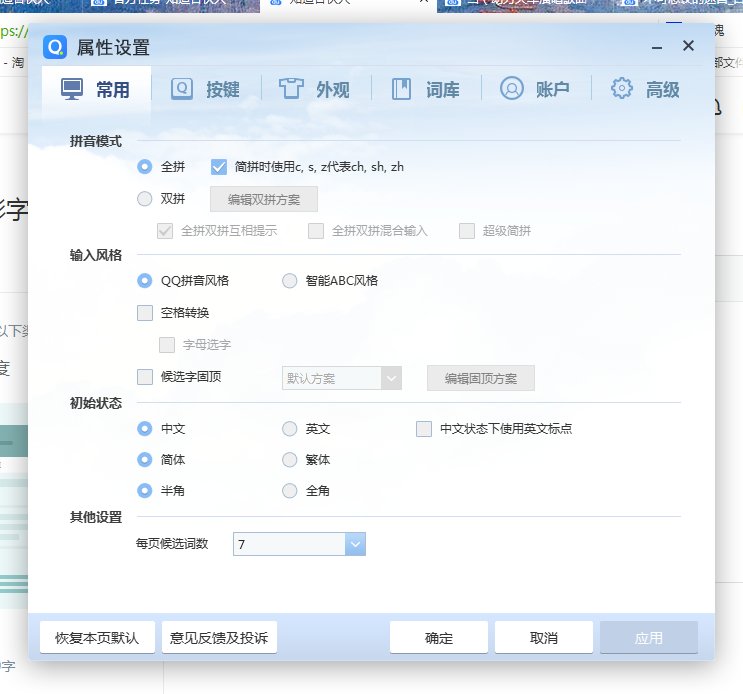Click the 初始状态 section heading

tap(96, 403)
